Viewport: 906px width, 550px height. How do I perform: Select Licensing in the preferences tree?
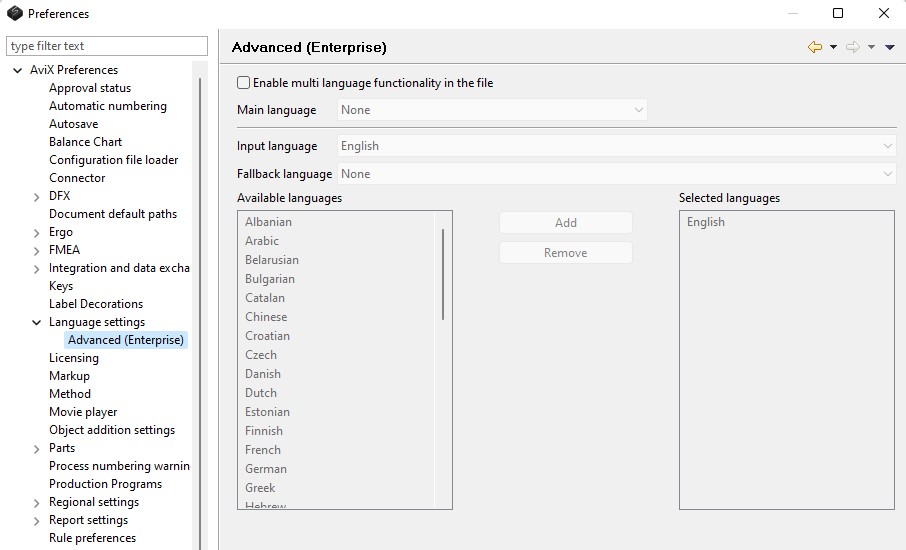pyautogui.click(x=74, y=358)
